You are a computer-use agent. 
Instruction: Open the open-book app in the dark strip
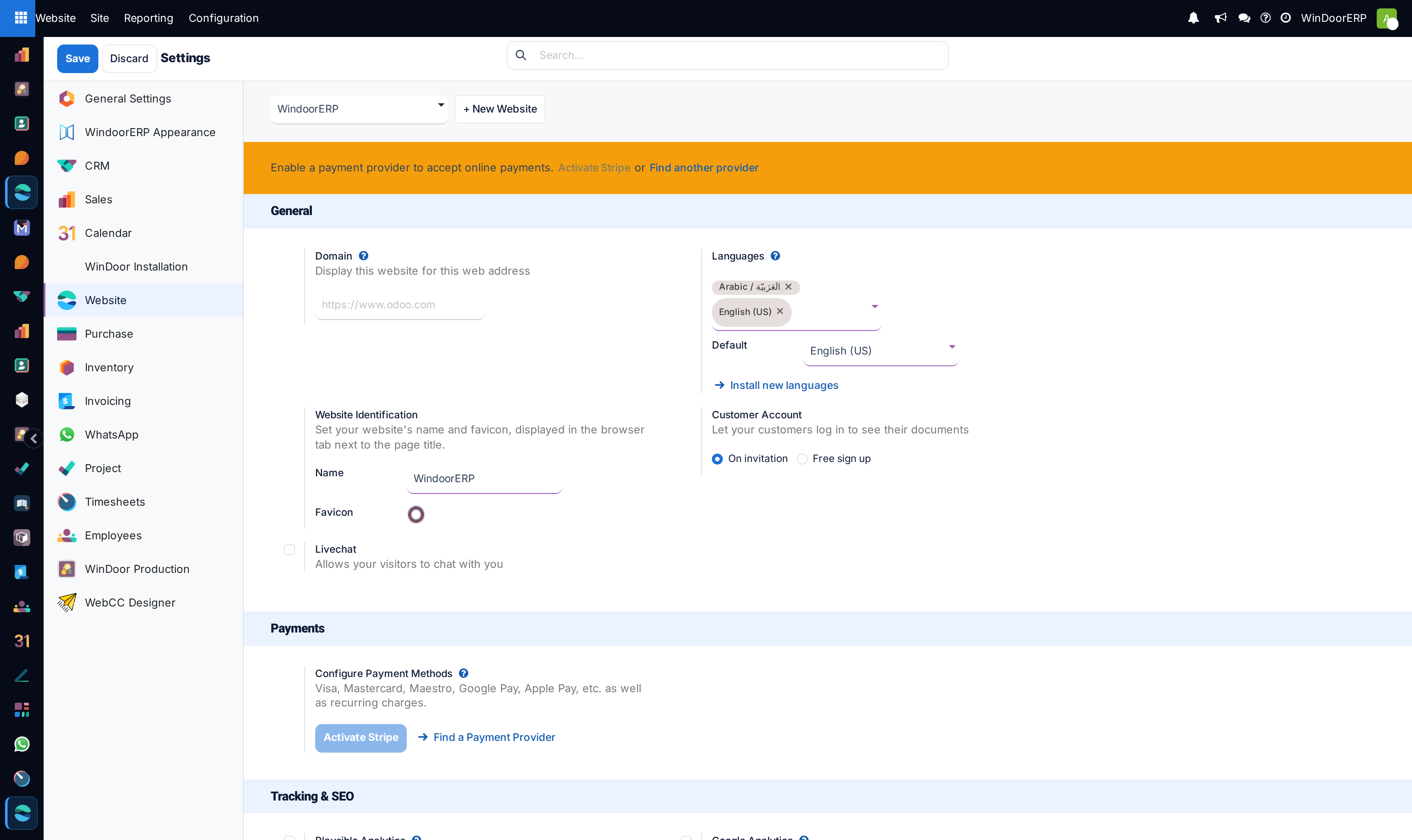[x=21, y=503]
